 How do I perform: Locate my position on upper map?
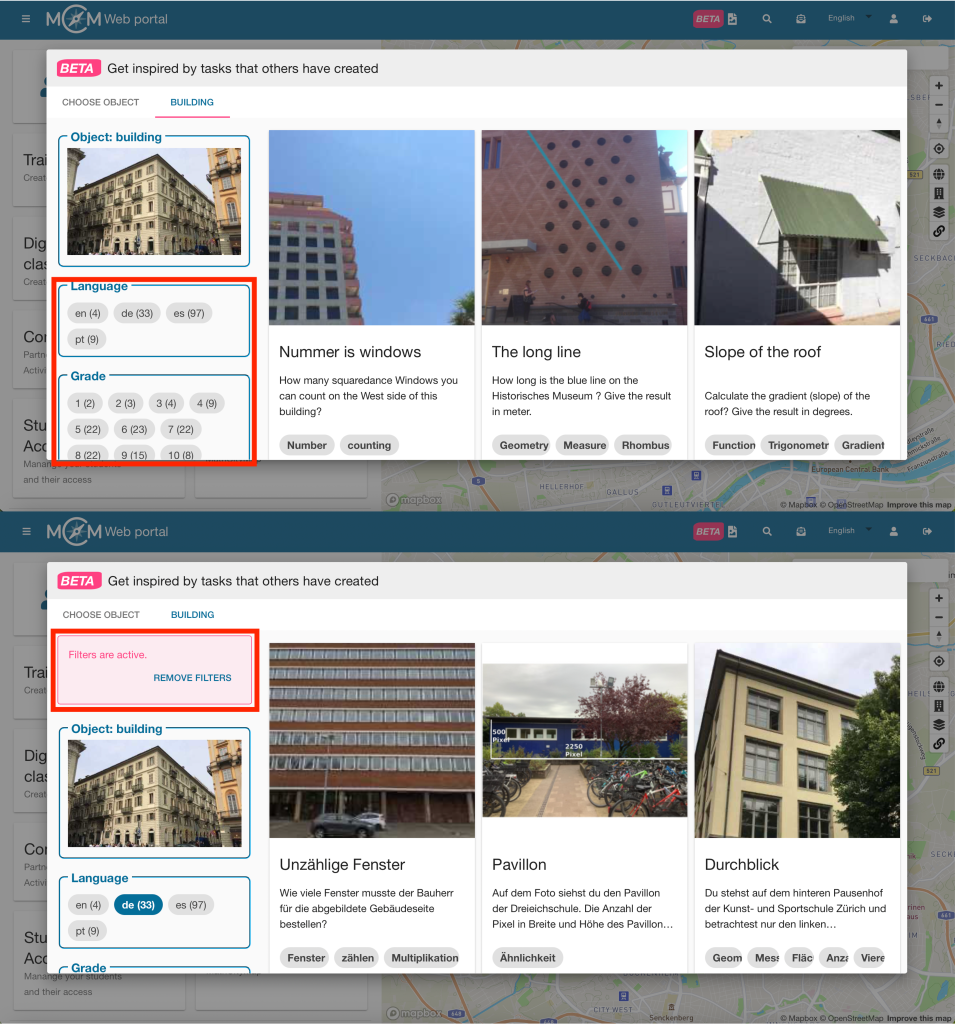tap(939, 149)
